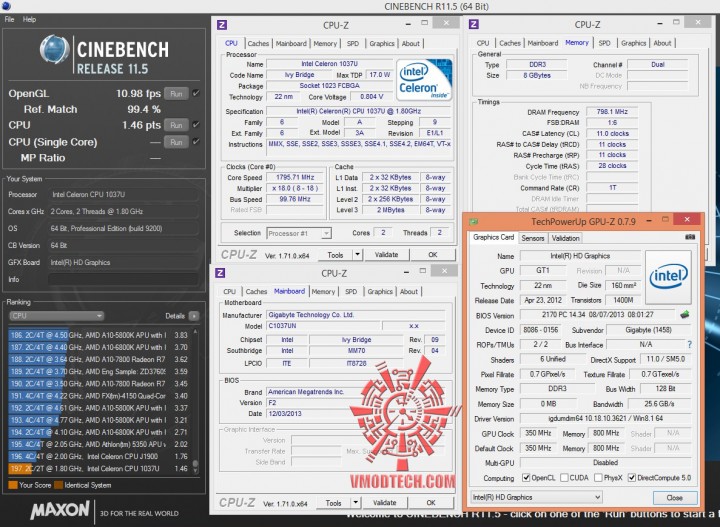
Task: Select ranking row 186 AMD A10-5800K
Action: [100, 335]
